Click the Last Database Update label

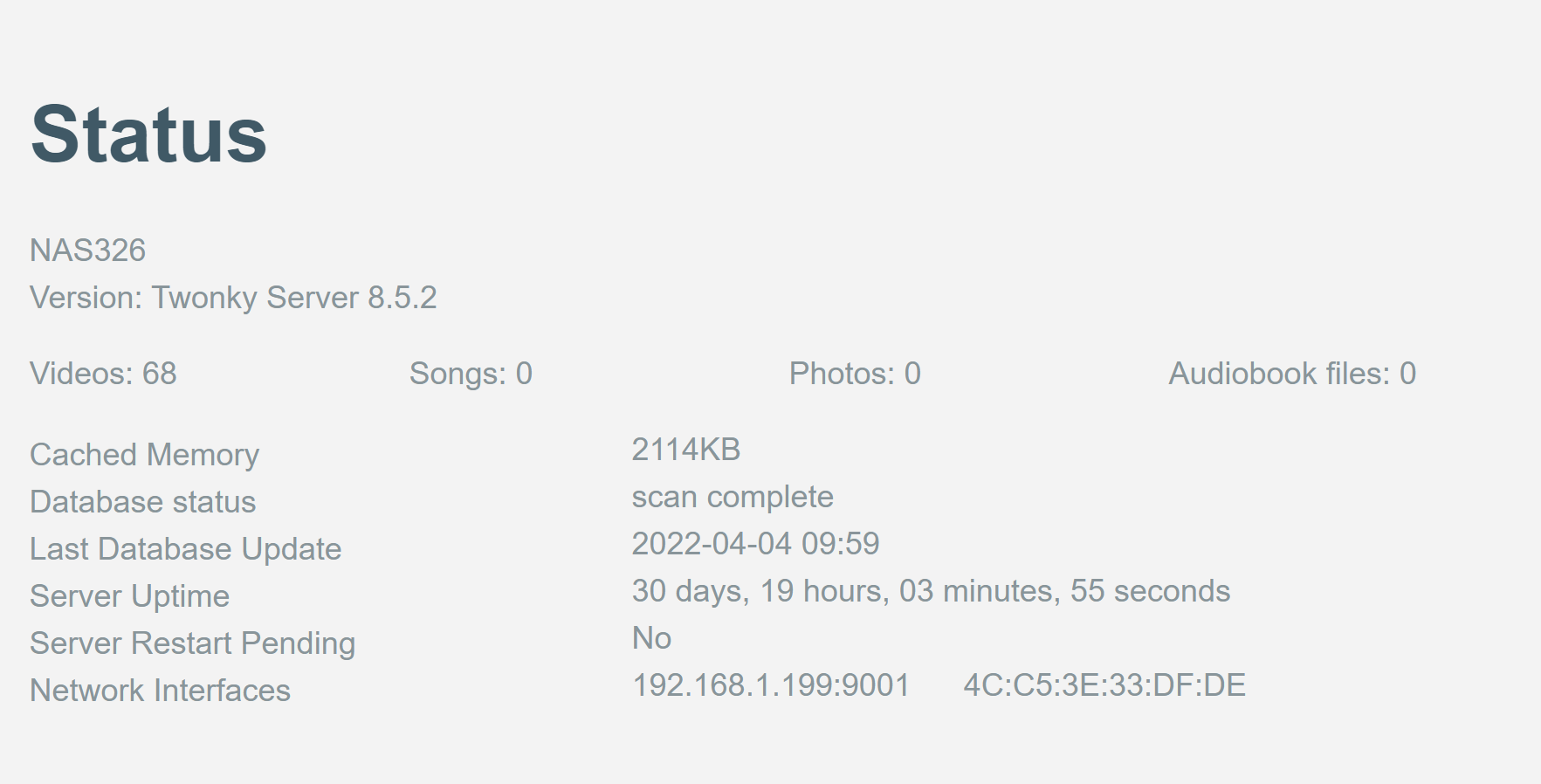pos(186,549)
